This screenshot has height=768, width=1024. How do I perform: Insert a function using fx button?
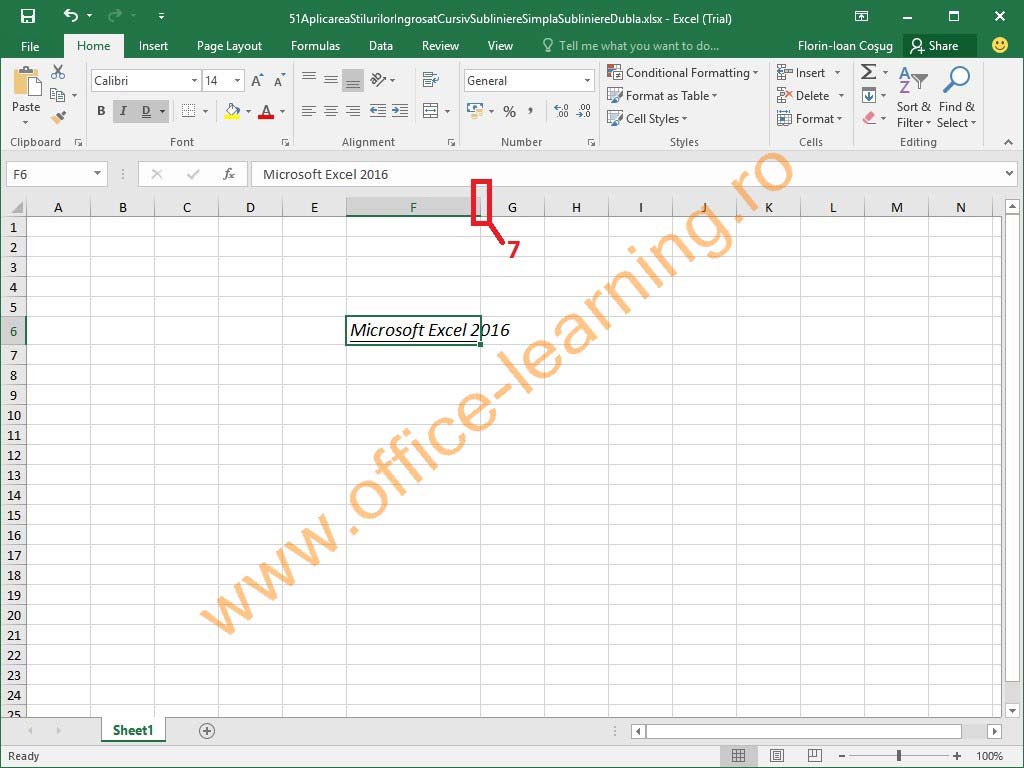point(229,174)
